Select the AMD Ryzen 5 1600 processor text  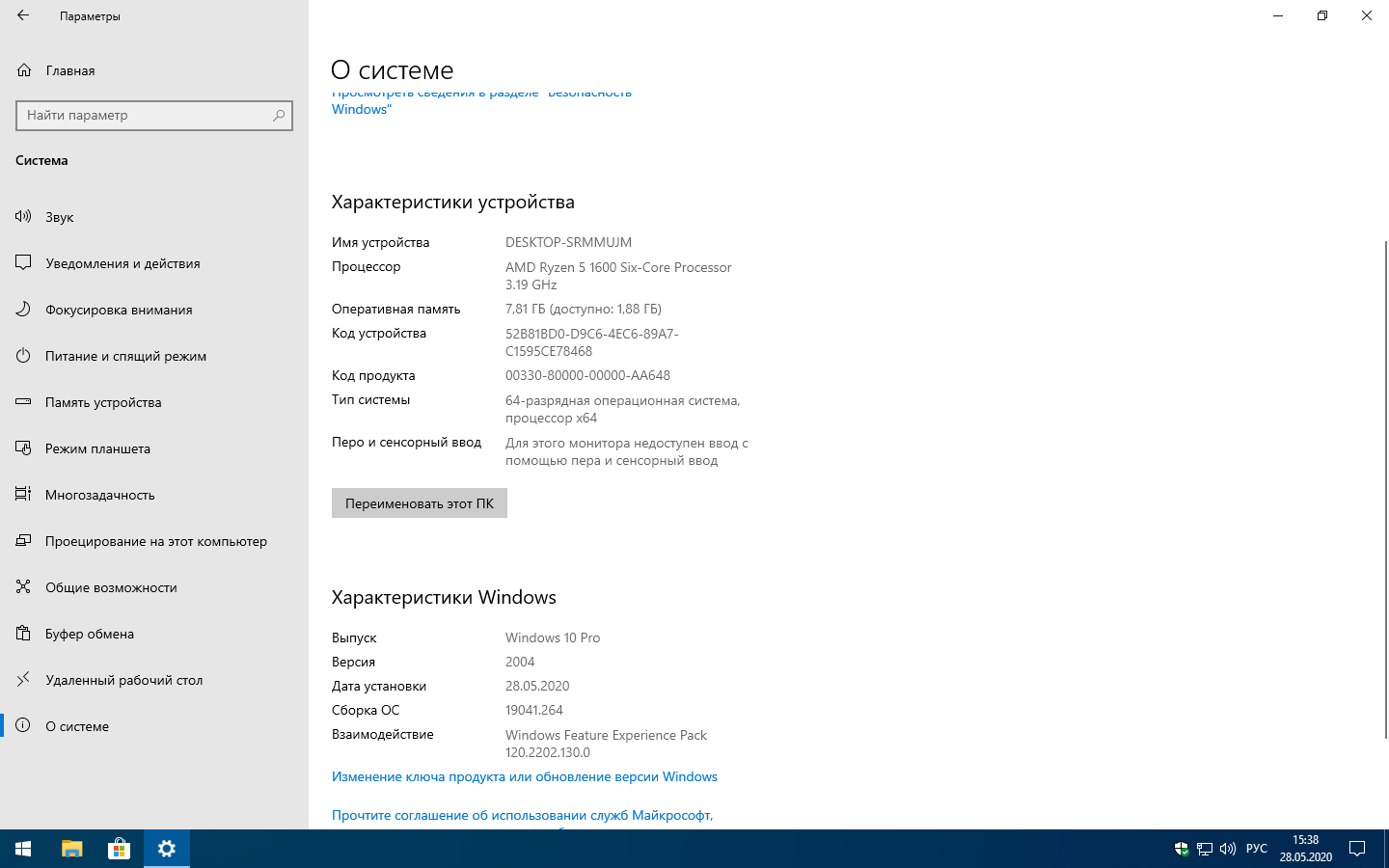[618, 276]
